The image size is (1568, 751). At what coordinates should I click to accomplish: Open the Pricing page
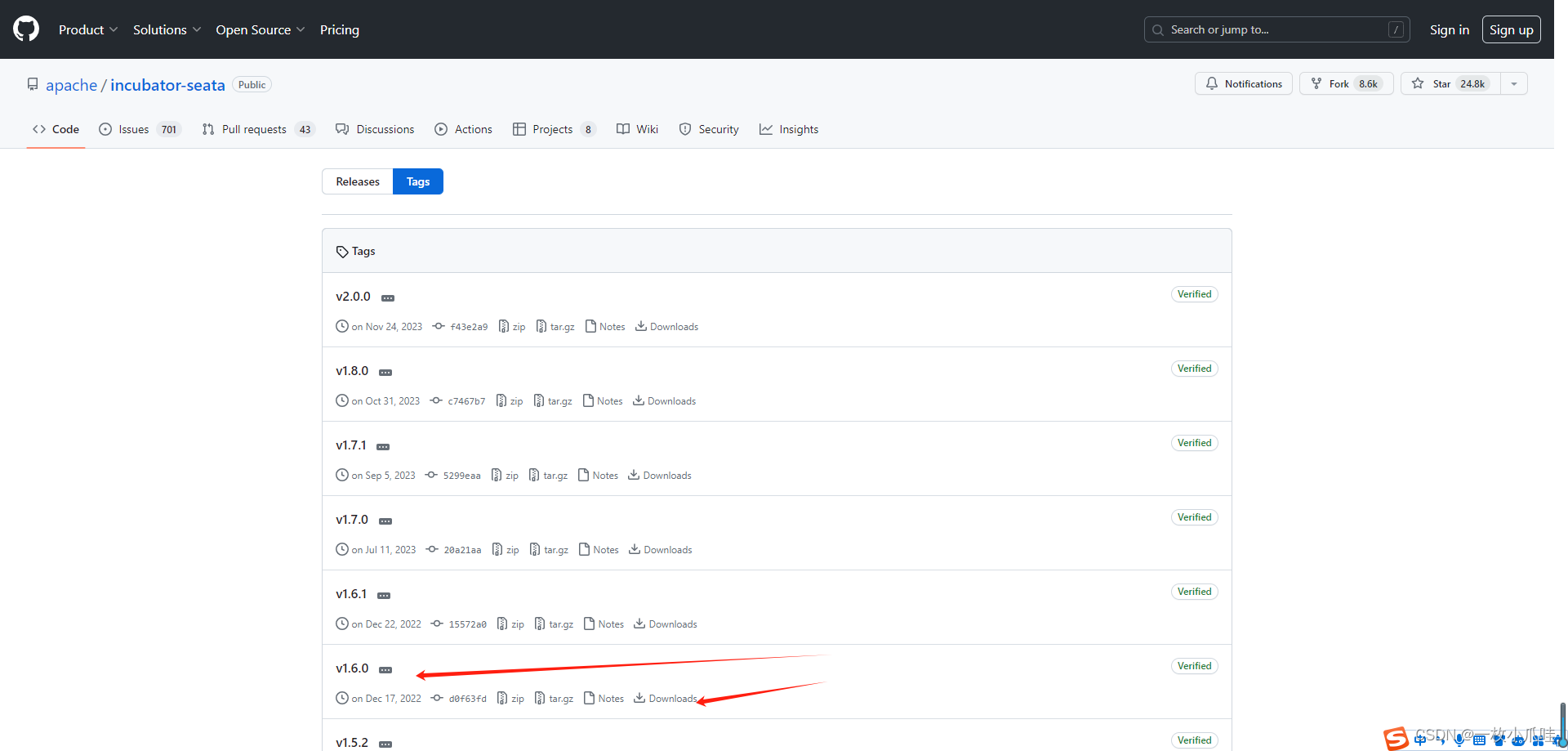pos(340,29)
